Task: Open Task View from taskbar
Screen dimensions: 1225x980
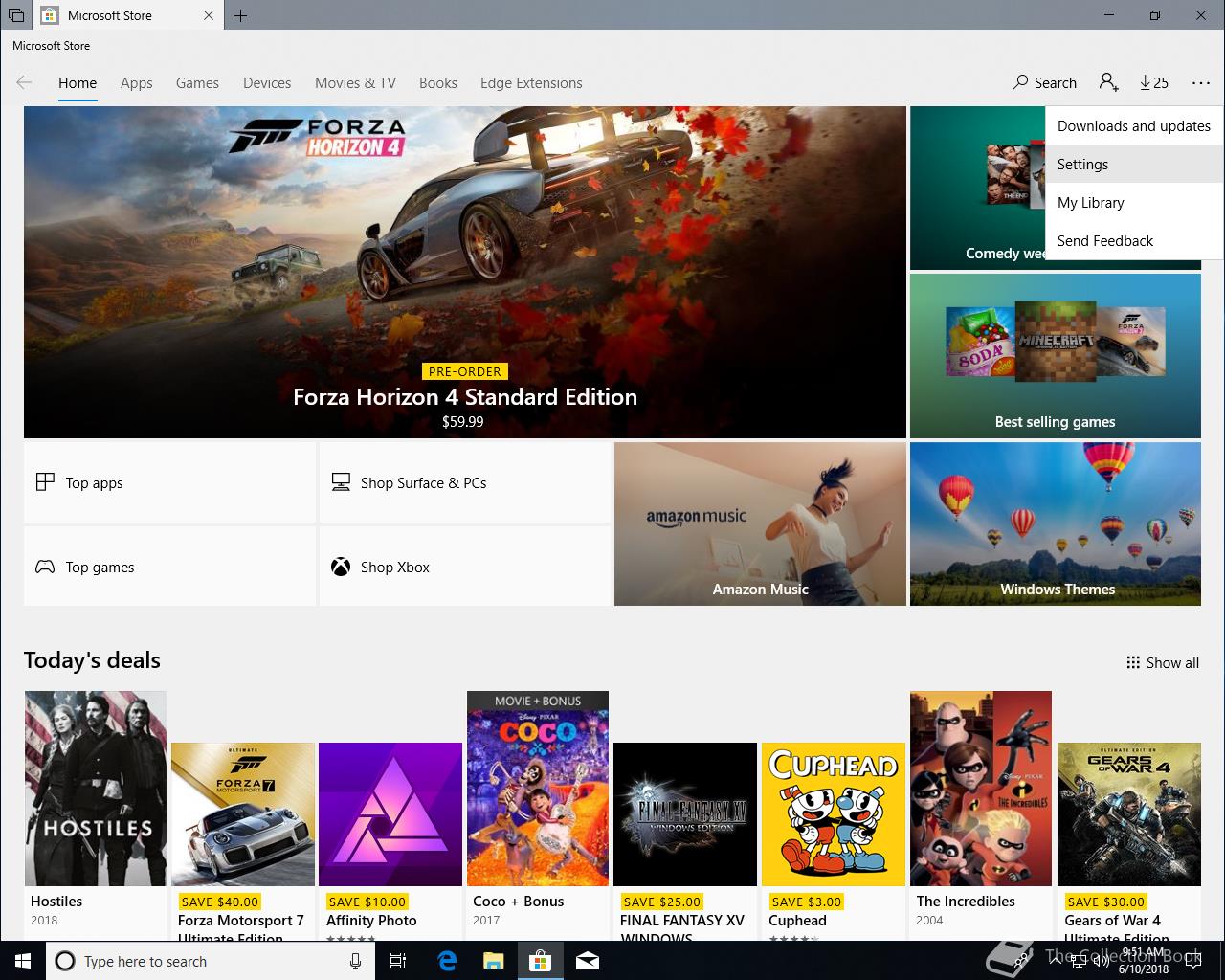Action: click(x=399, y=961)
